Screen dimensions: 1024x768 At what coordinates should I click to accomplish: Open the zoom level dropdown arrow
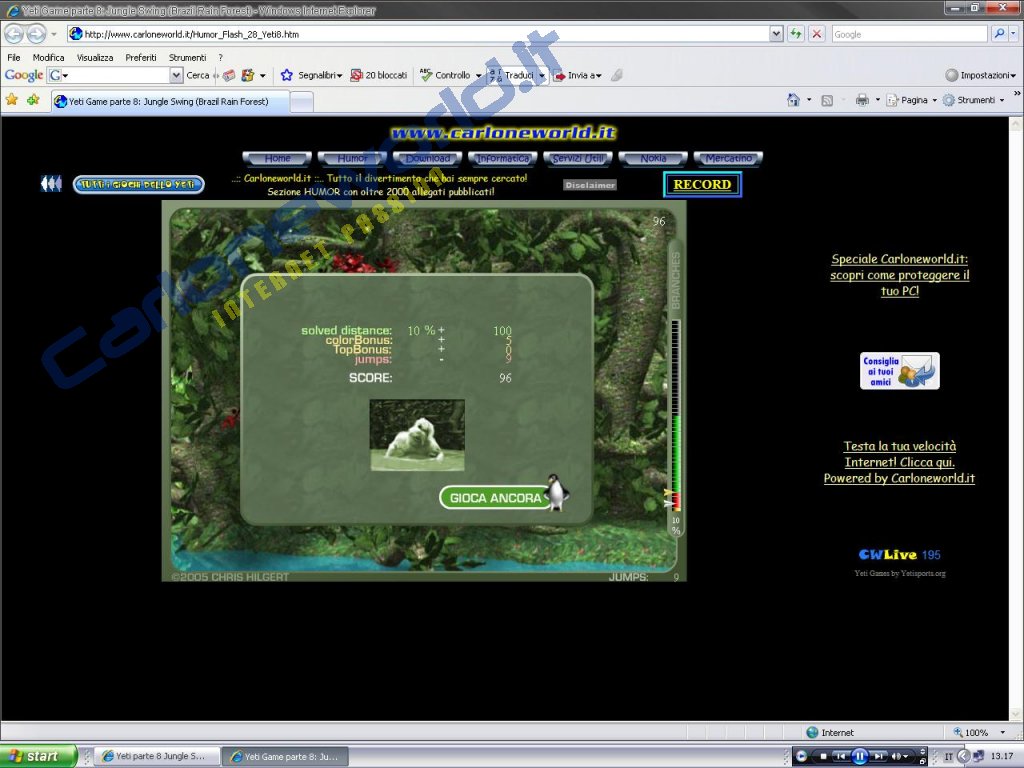click(1002, 733)
